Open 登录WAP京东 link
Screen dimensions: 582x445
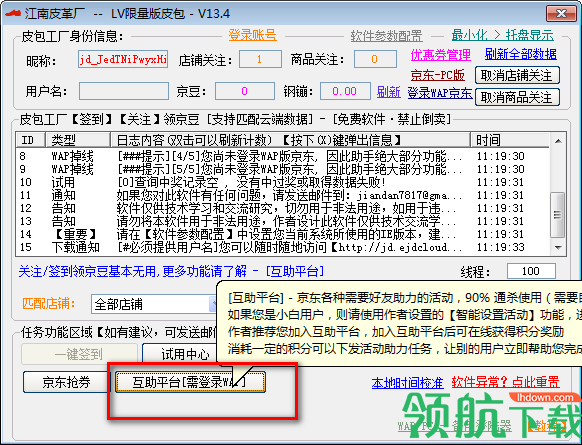click(440, 92)
